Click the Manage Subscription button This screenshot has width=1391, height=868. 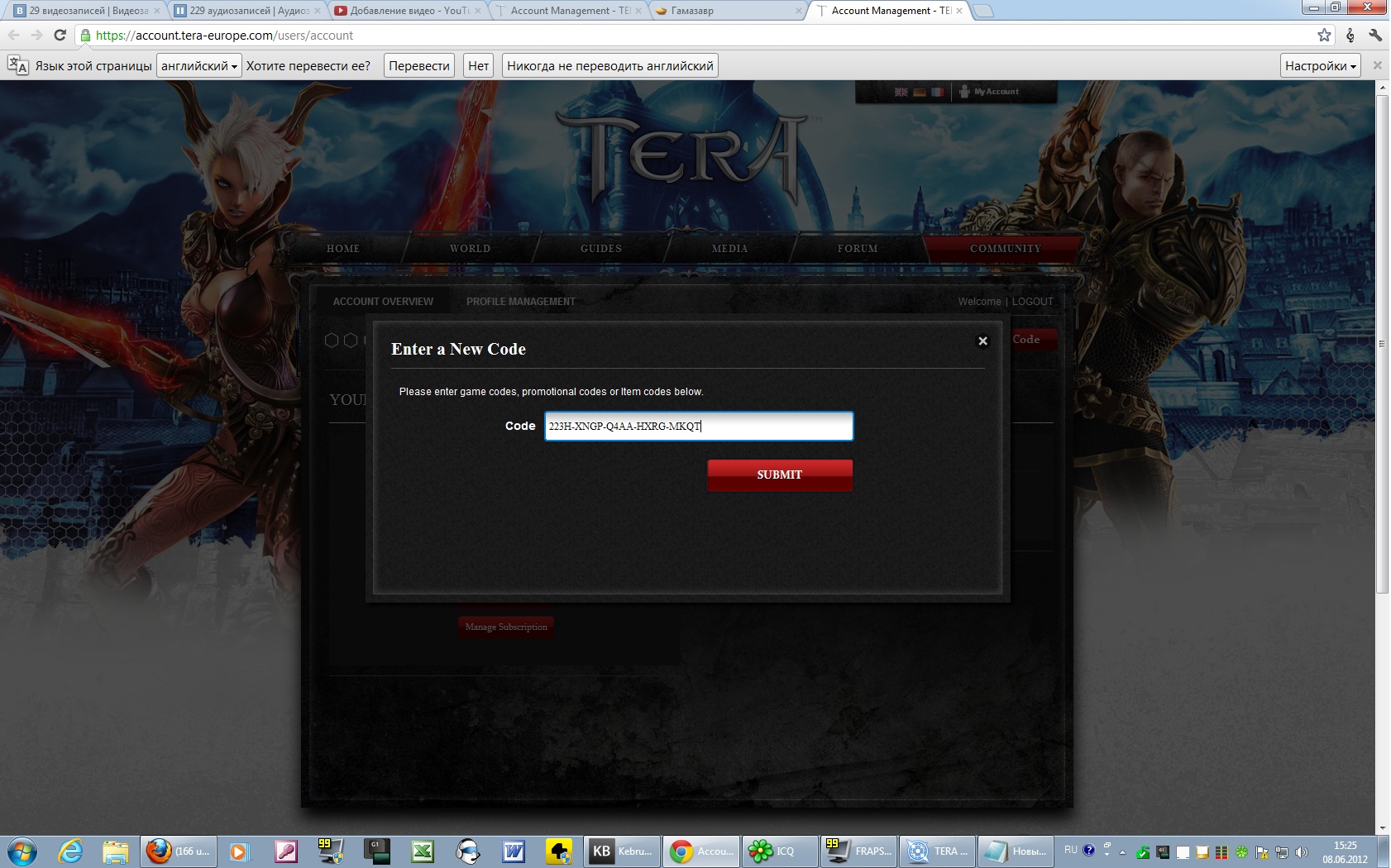[x=506, y=627]
